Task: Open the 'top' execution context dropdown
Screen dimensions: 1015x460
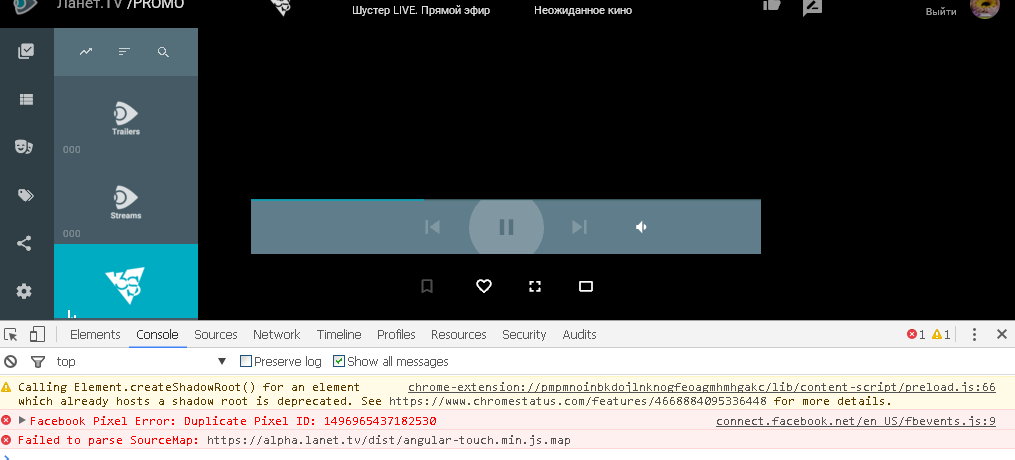Action: (222, 362)
